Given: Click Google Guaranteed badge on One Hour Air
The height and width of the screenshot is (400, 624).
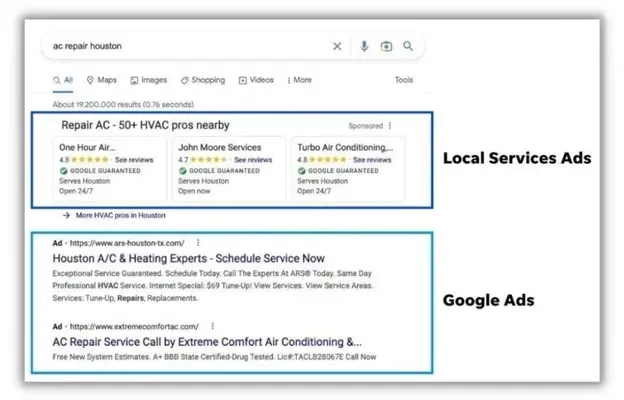Looking at the screenshot, I should click(x=100, y=171).
